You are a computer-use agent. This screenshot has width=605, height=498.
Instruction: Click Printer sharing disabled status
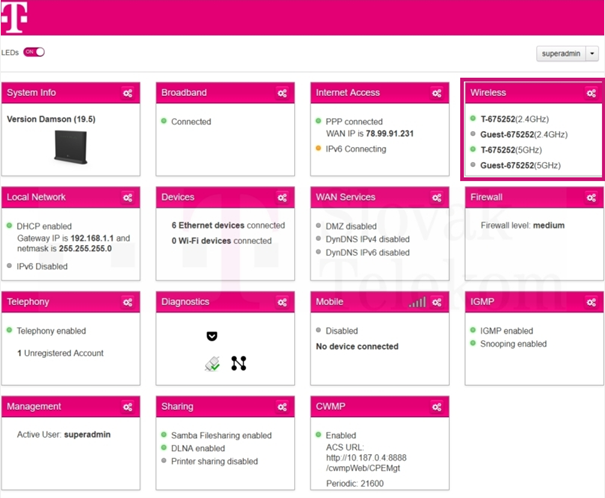[214, 461]
